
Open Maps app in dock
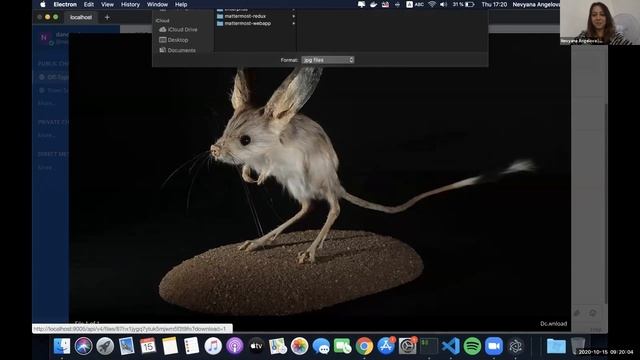[278, 346]
